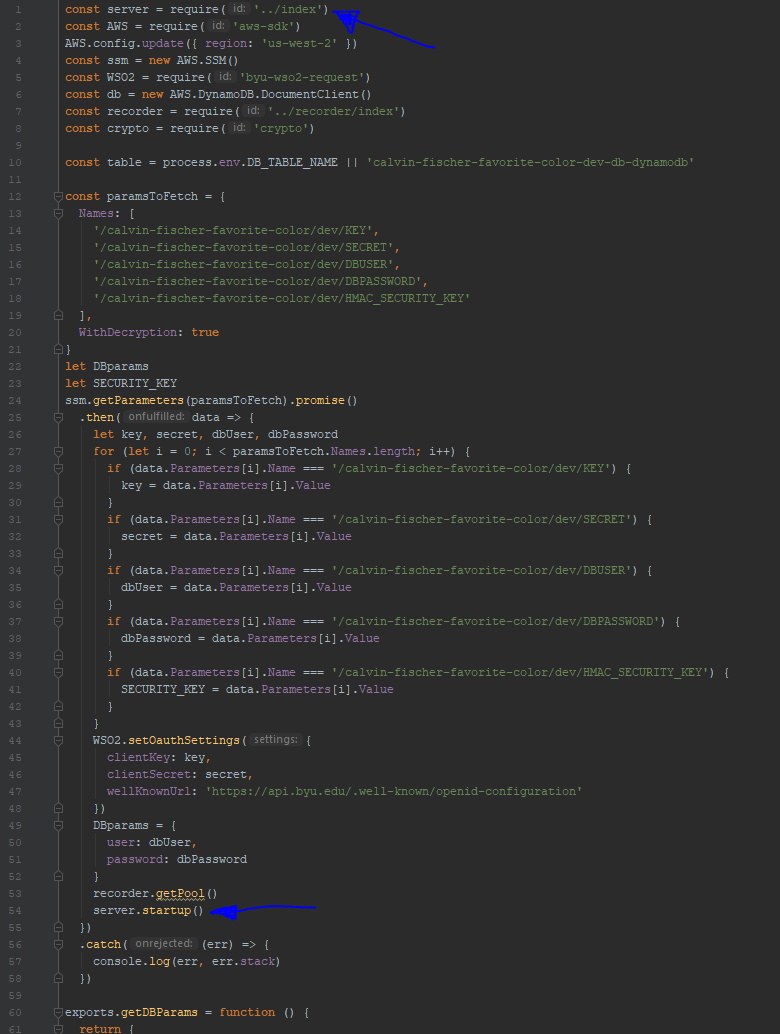Collapse the for loop fold on line 27

pyautogui.click(x=58, y=452)
